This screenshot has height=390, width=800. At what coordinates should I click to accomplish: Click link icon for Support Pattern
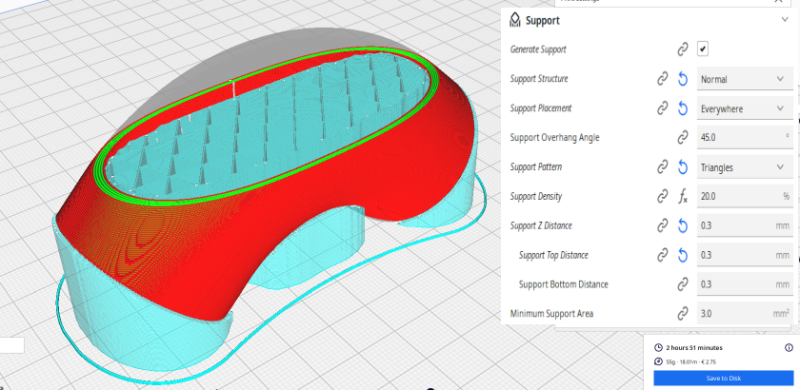point(662,167)
